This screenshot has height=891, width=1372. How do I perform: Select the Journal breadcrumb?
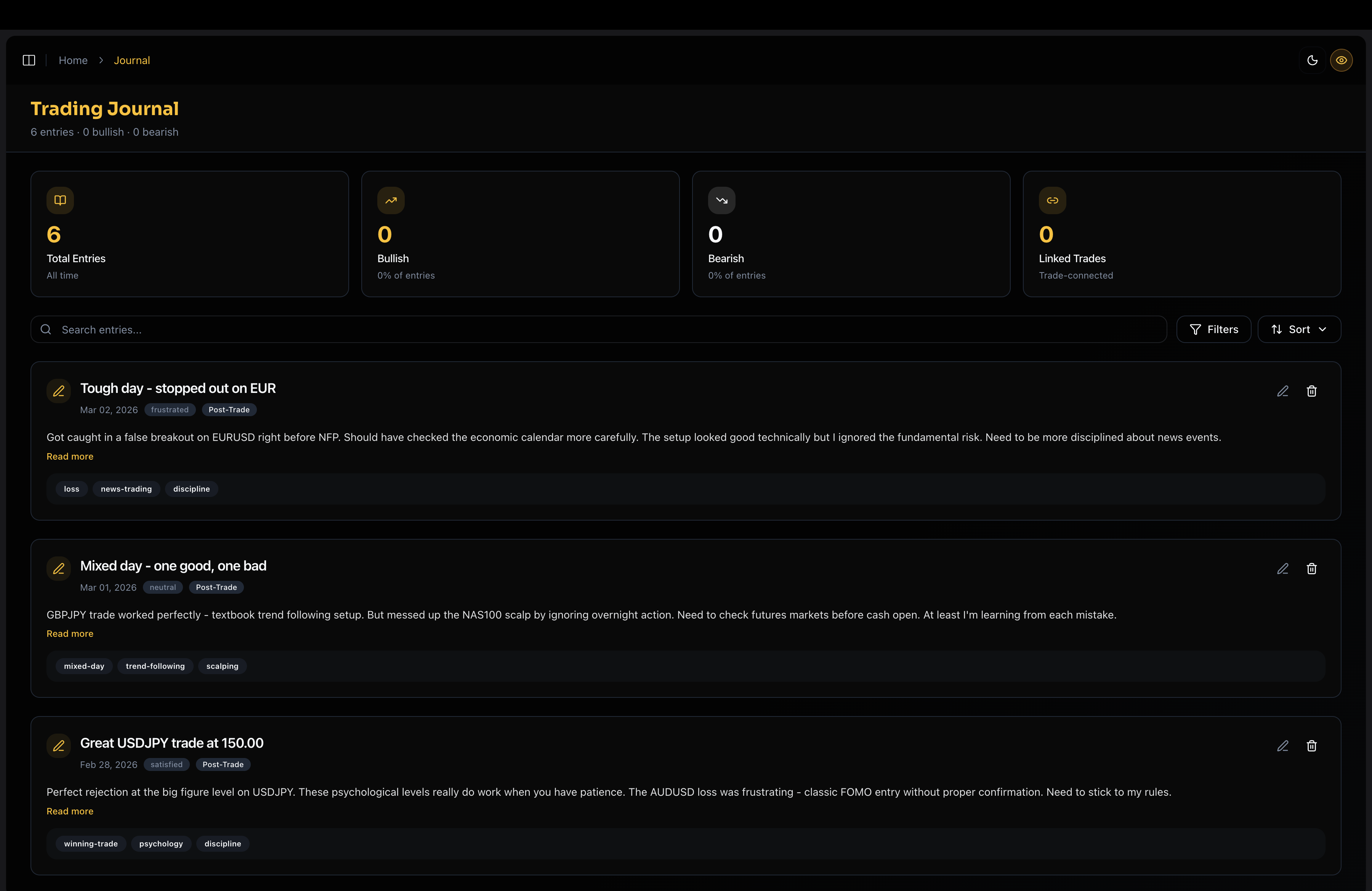coord(131,61)
